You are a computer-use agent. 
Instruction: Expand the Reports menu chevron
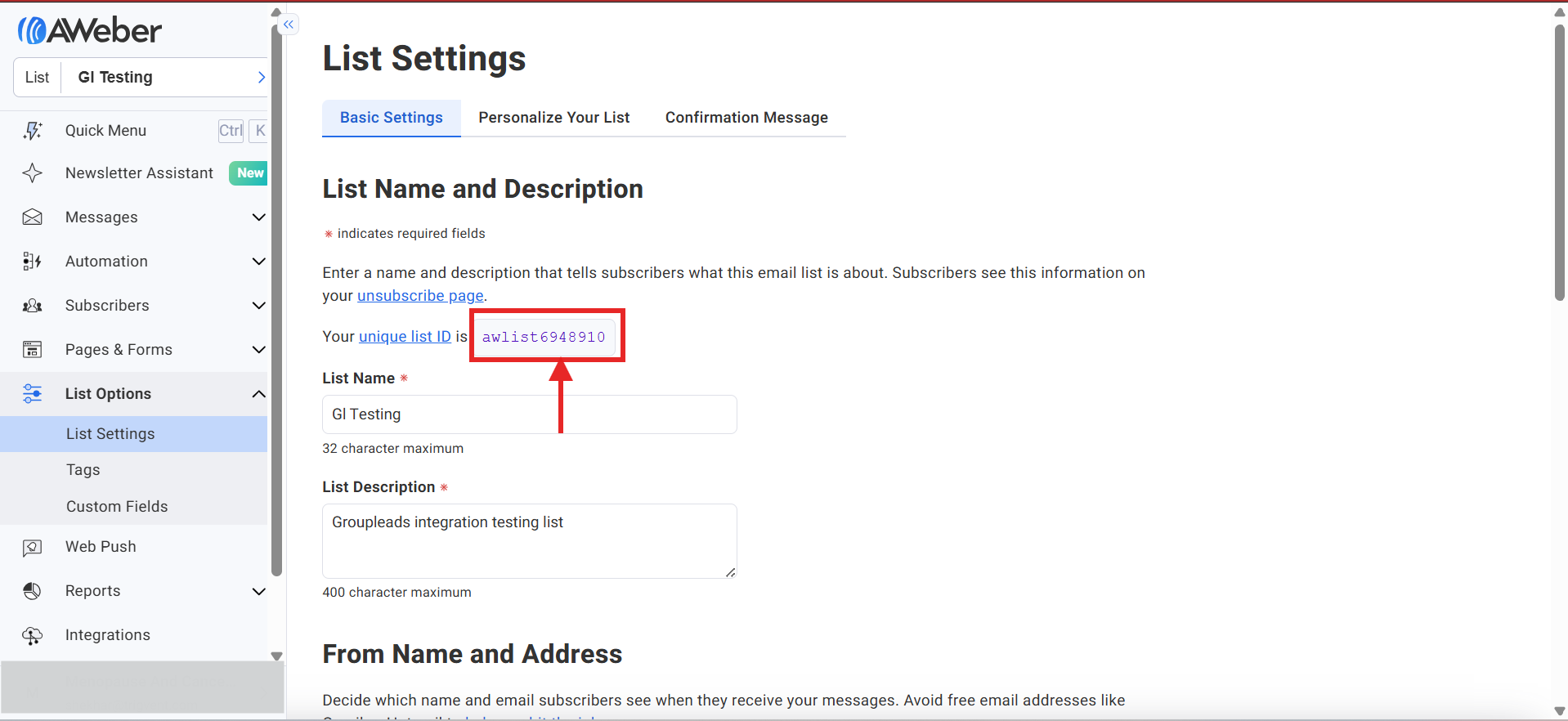coord(258,591)
